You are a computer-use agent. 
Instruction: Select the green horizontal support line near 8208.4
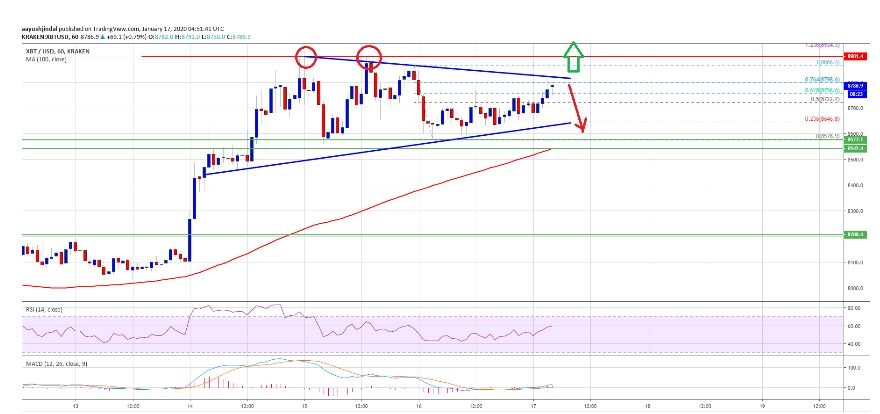pyautogui.click(x=432, y=234)
